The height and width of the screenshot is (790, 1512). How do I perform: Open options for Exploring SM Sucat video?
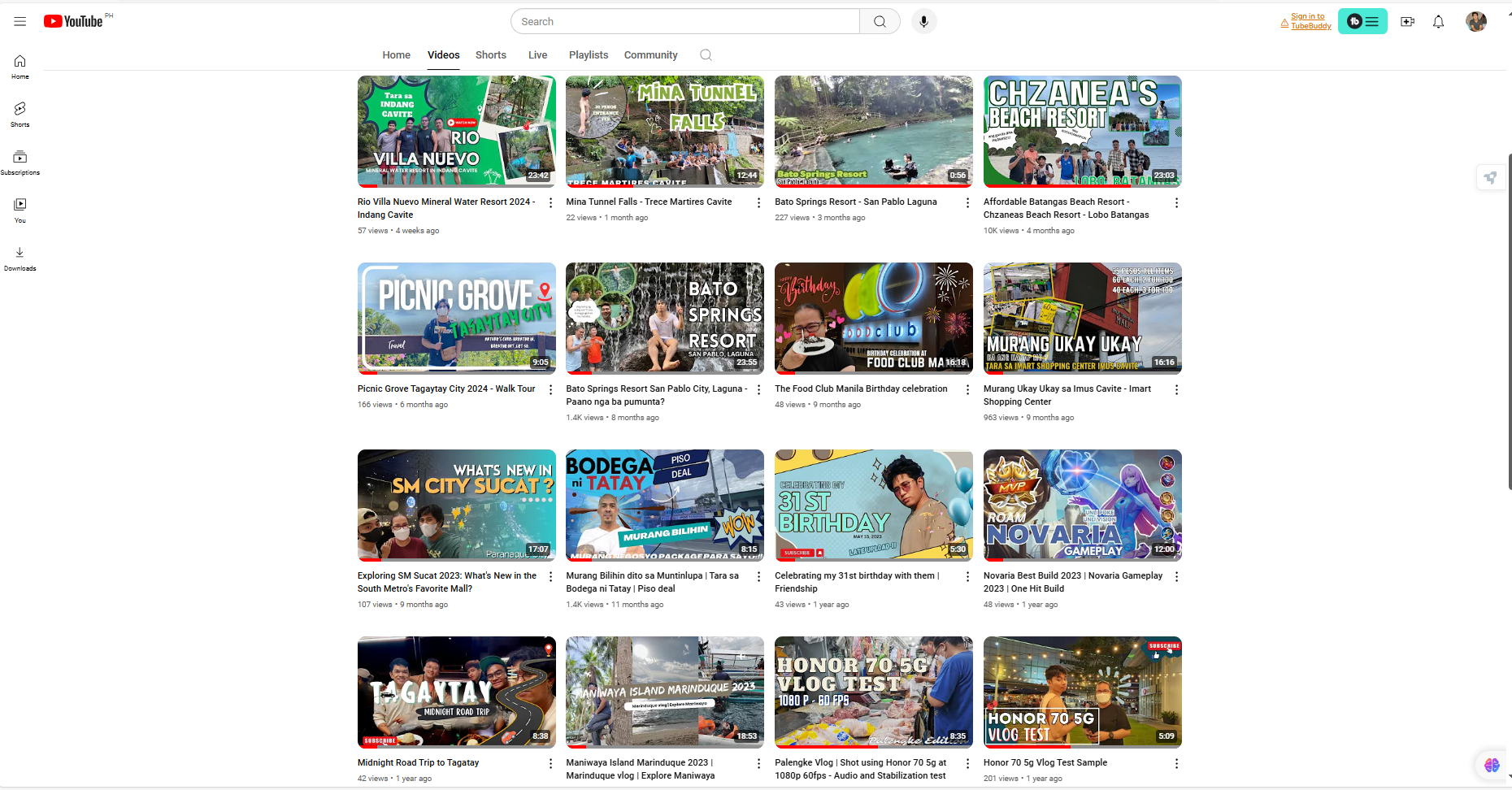pyautogui.click(x=550, y=577)
